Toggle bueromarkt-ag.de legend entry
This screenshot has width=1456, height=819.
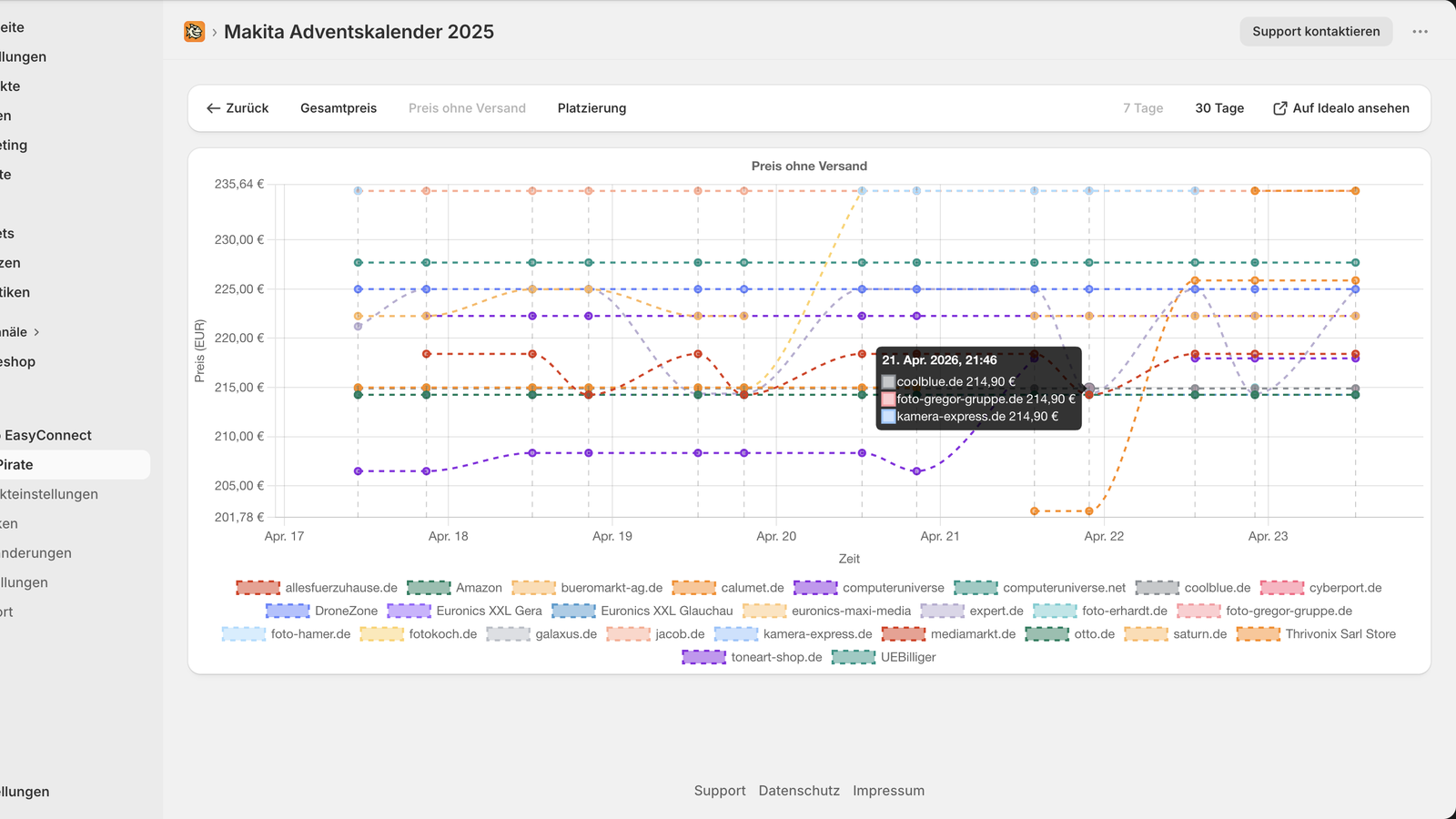pyautogui.click(x=587, y=588)
